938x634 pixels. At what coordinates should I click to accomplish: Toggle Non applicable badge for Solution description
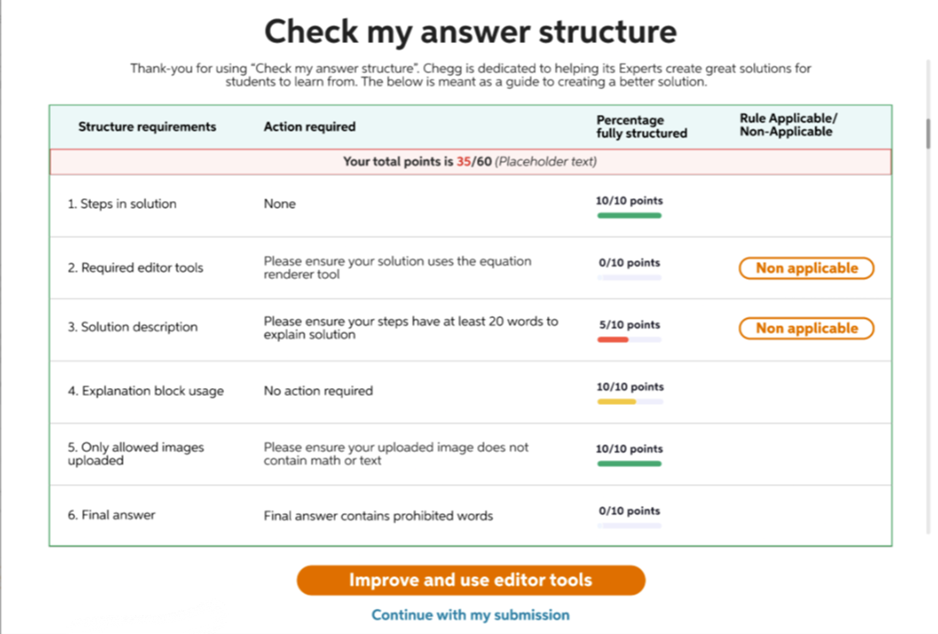pyautogui.click(x=806, y=328)
